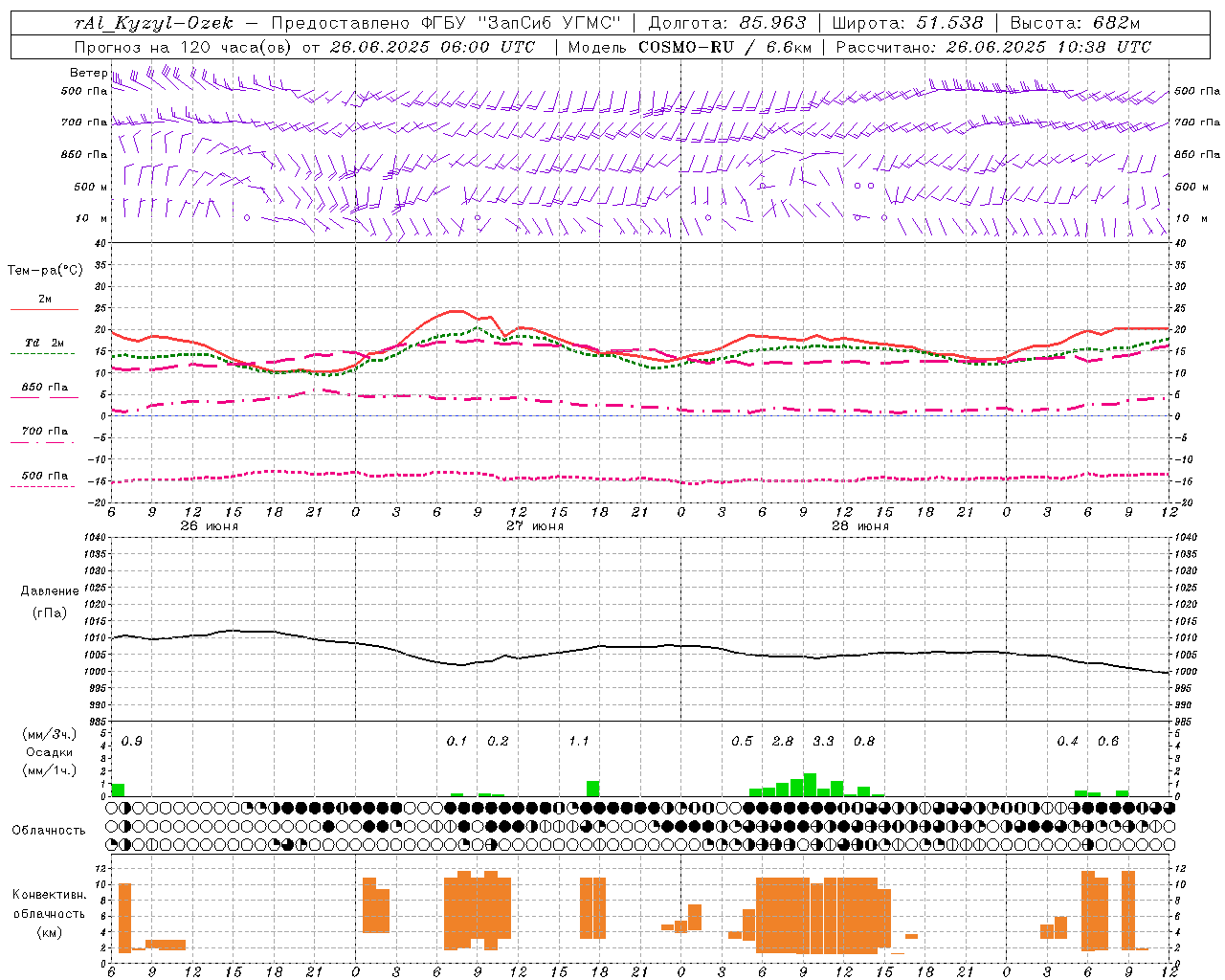The width and height of the screenshot is (1225, 980).
Task: Click the 27 июня date label
Action: [535, 526]
